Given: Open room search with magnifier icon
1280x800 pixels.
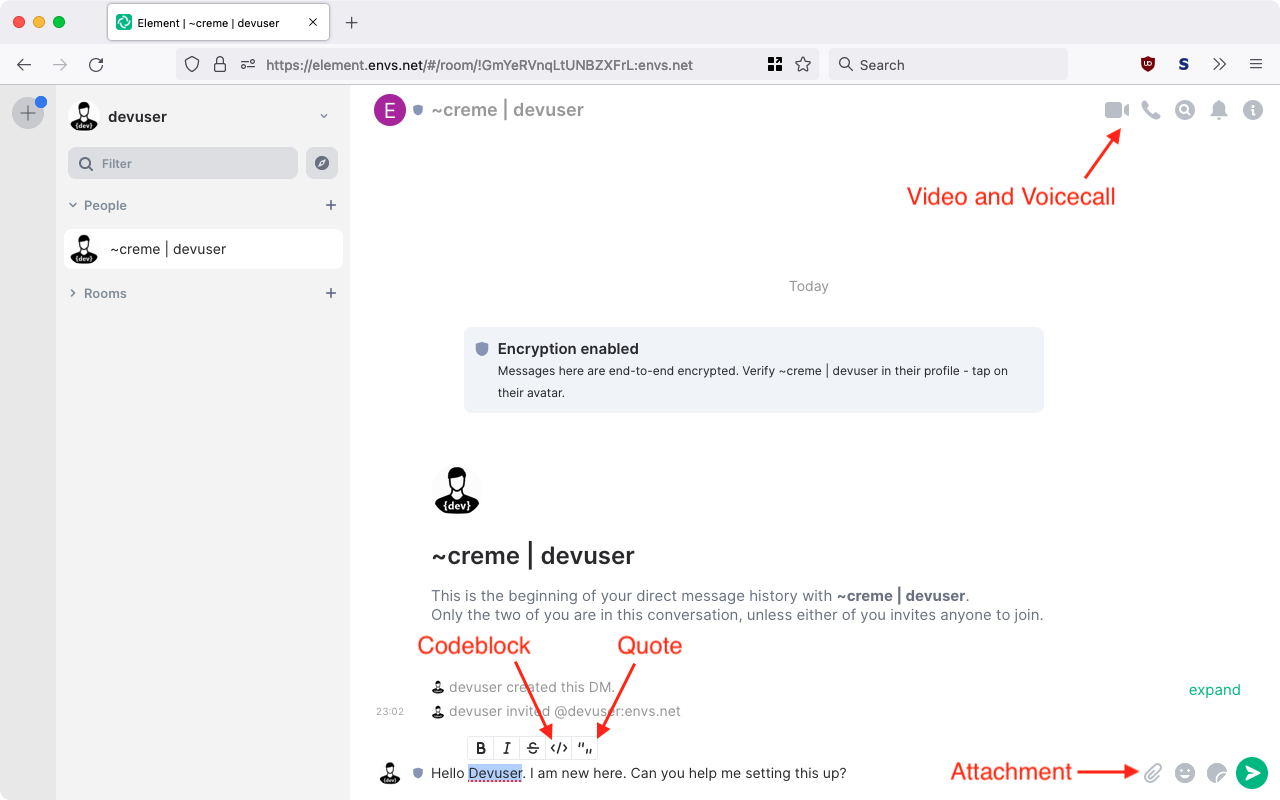Looking at the screenshot, I should 1185,110.
